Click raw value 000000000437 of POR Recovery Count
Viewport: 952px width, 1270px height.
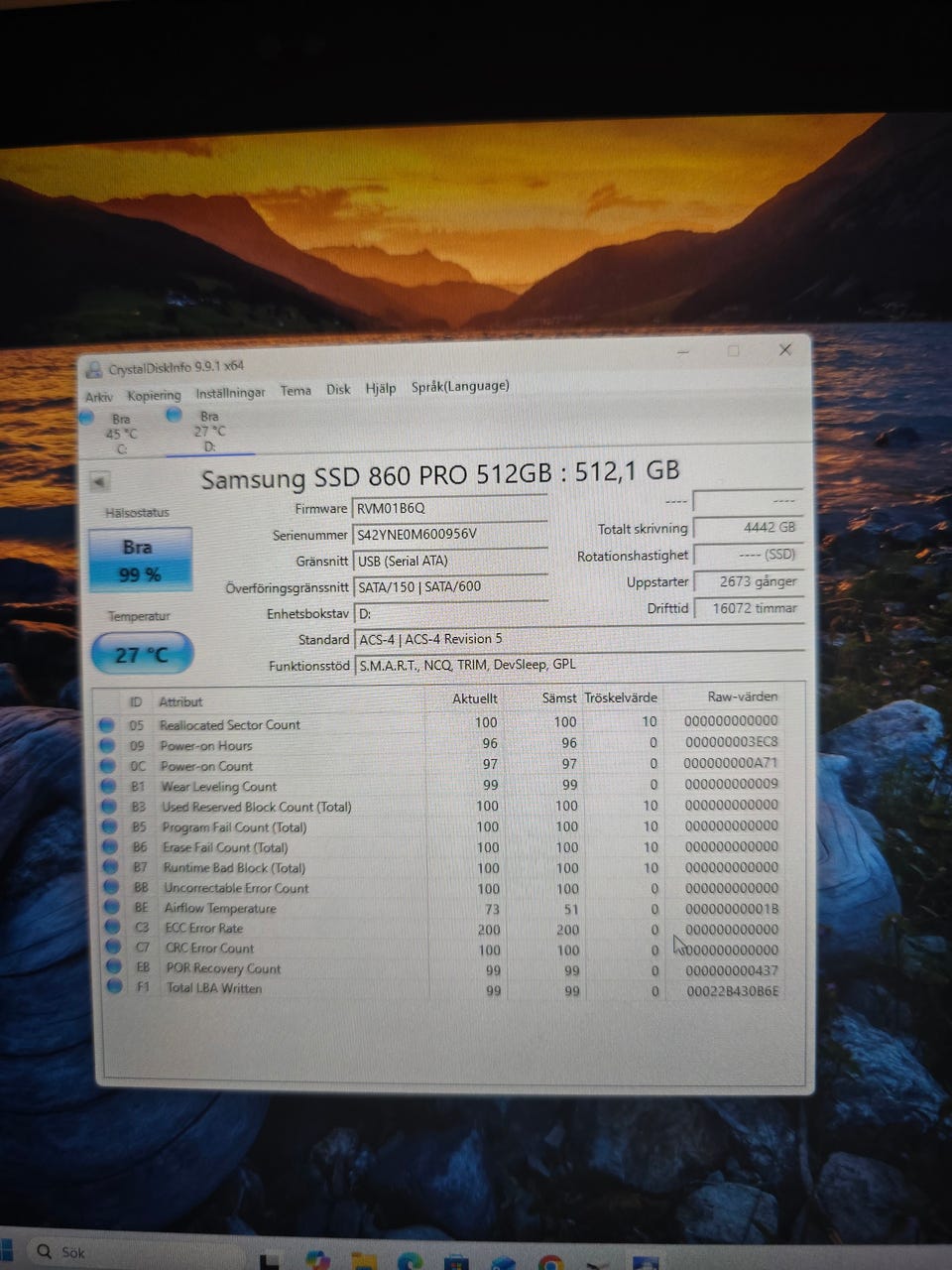[732, 970]
